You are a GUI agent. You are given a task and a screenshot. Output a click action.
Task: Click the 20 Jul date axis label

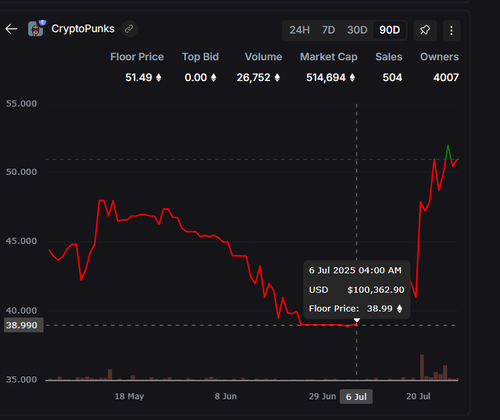point(418,396)
